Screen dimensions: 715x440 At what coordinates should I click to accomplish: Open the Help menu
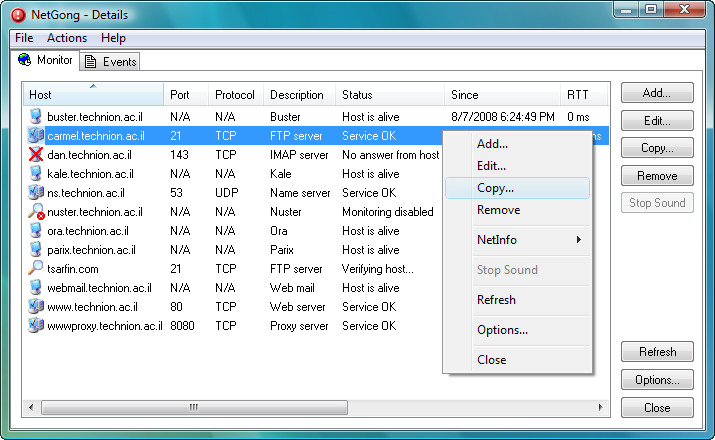[x=113, y=38]
